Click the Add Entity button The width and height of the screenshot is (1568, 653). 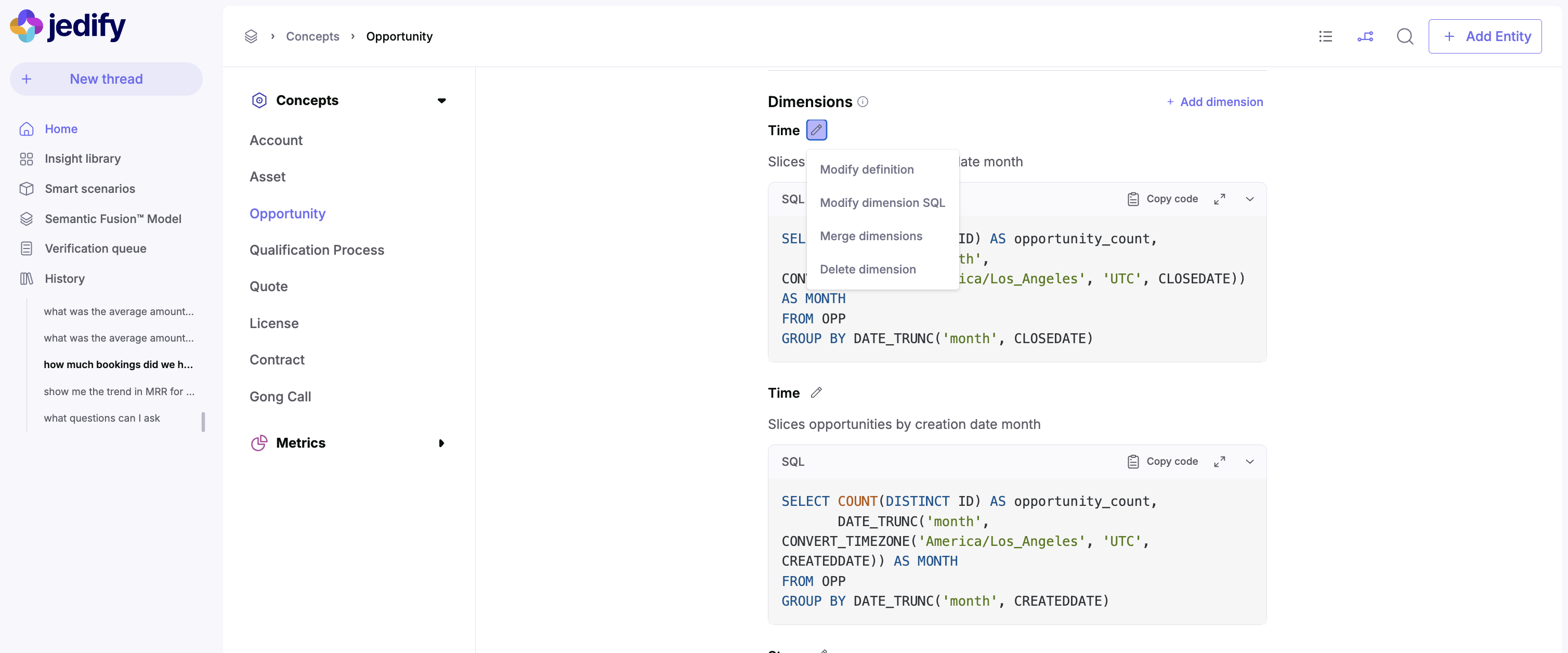pyautogui.click(x=1485, y=36)
